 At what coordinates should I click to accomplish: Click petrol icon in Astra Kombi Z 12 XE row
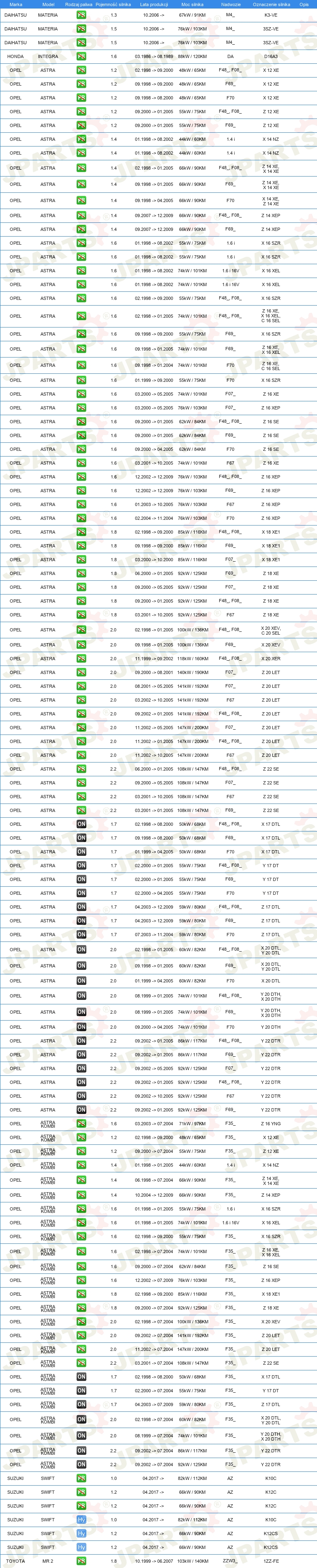[x=81, y=1151]
